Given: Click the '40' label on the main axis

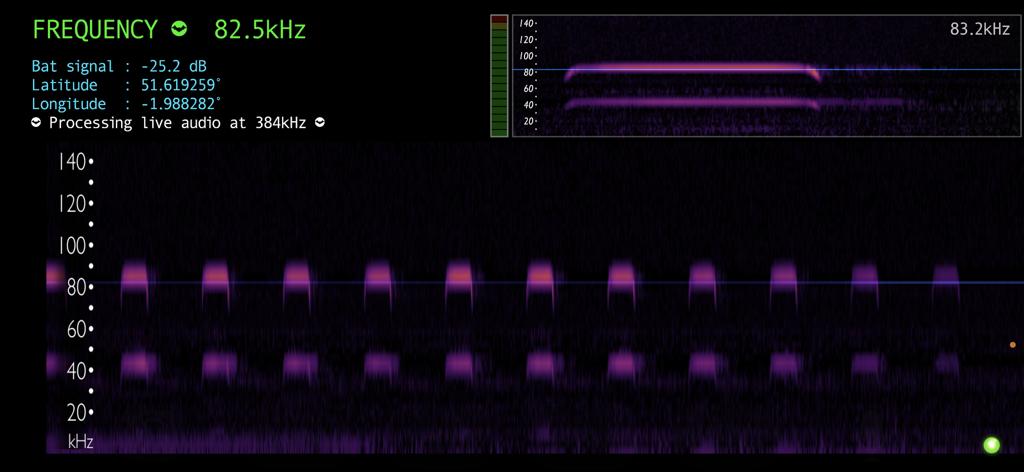Looking at the screenshot, I should (76, 371).
